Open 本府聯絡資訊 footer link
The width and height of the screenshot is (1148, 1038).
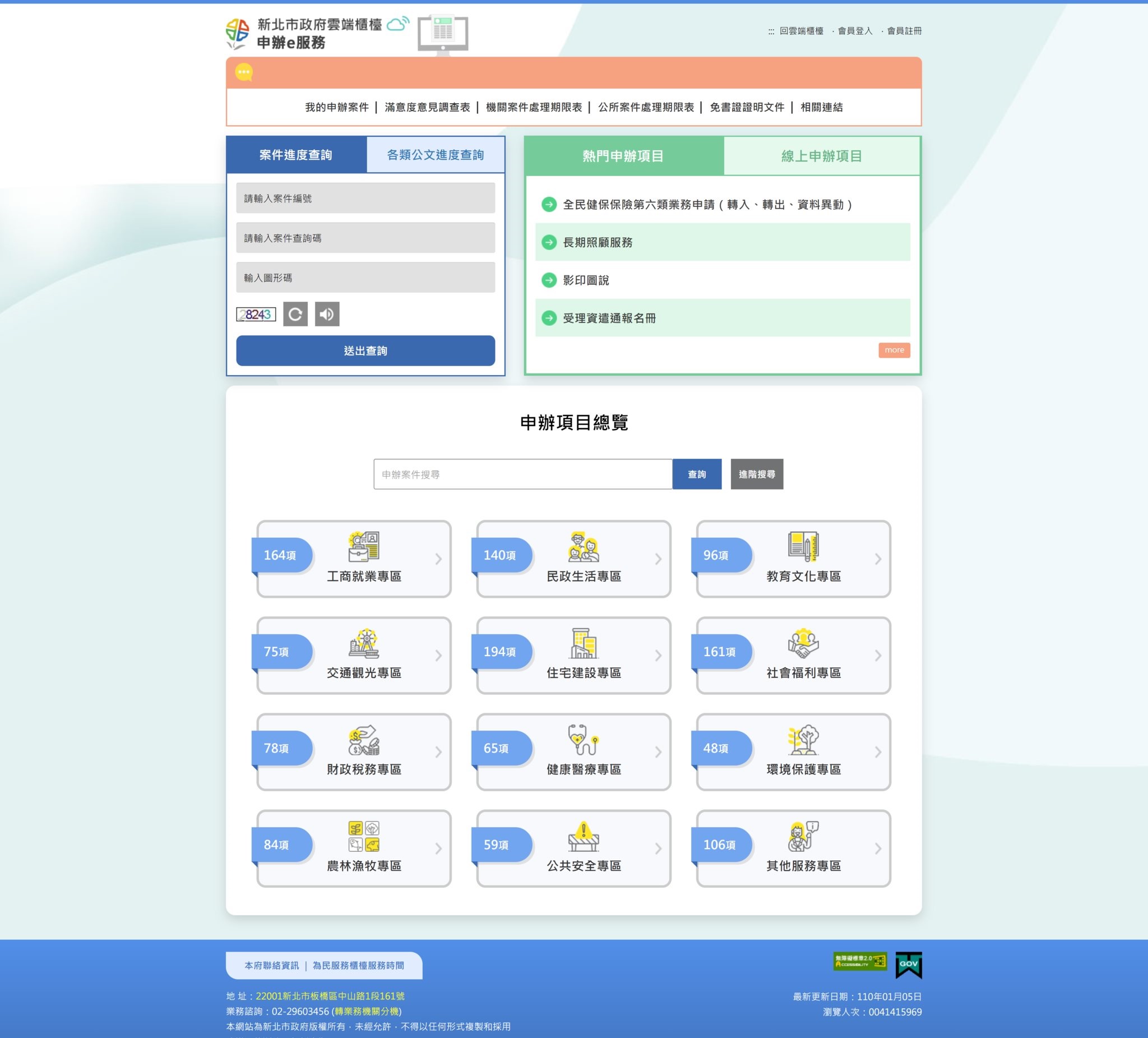(272, 965)
